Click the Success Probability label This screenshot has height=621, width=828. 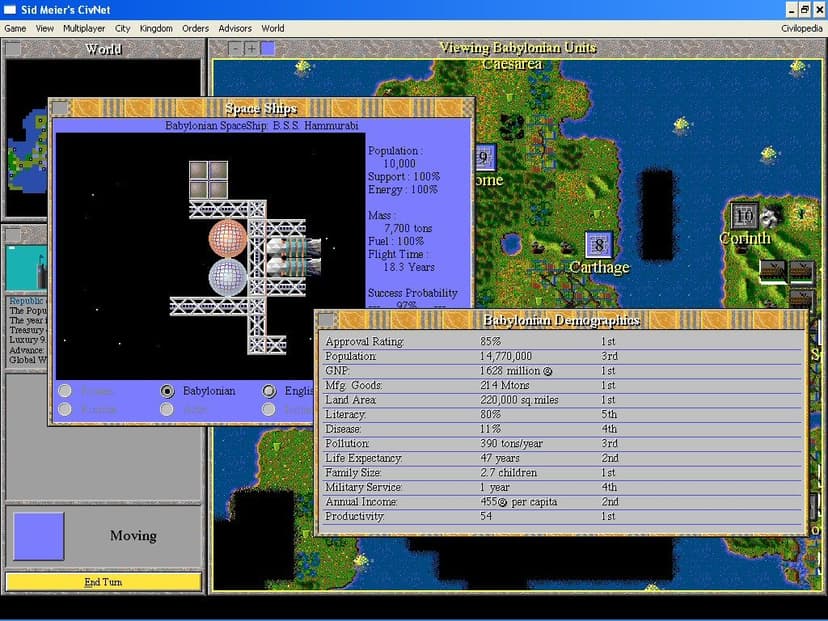point(412,293)
